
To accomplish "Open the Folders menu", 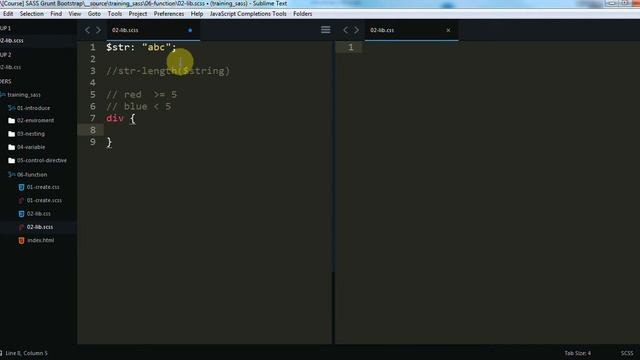I will point(302,13).
